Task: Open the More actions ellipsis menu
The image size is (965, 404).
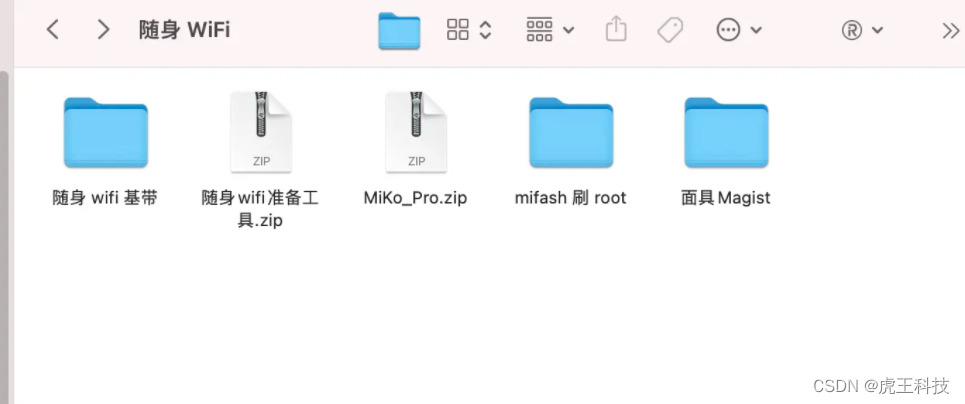Action: [x=728, y=30]
